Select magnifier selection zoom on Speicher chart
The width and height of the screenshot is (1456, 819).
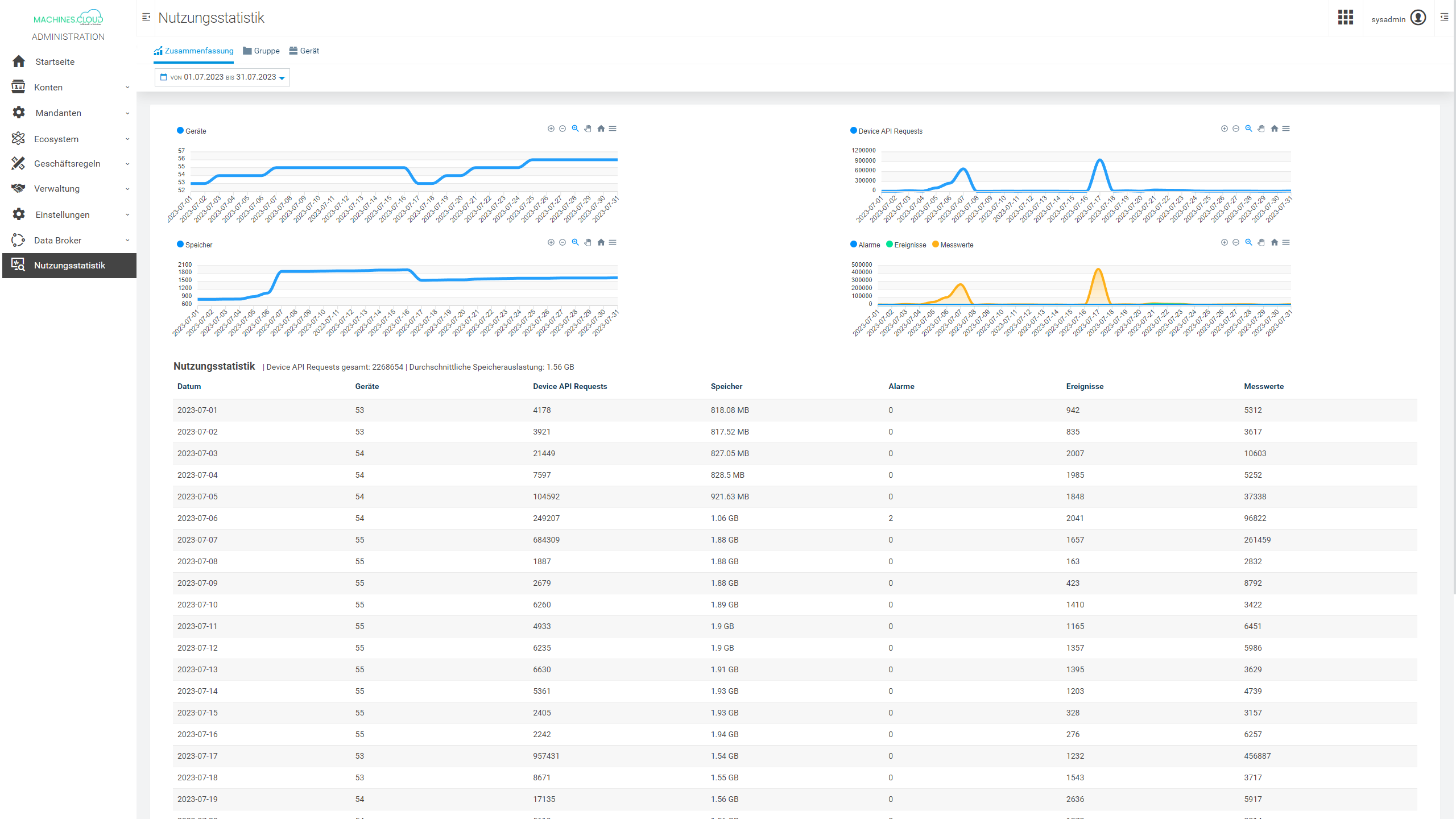(575, 242)
